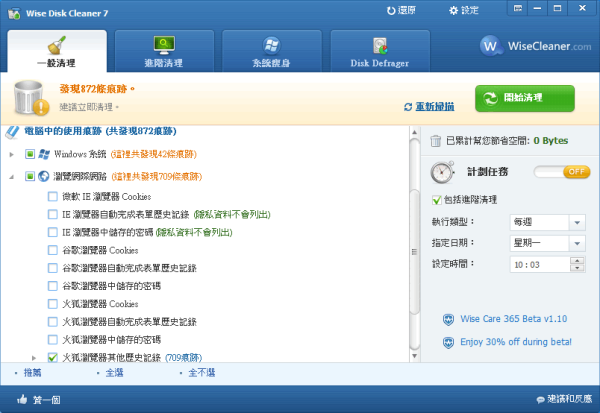
Task: Click the thumbs-up 贊一個 icon
Action: pos(22,400)
